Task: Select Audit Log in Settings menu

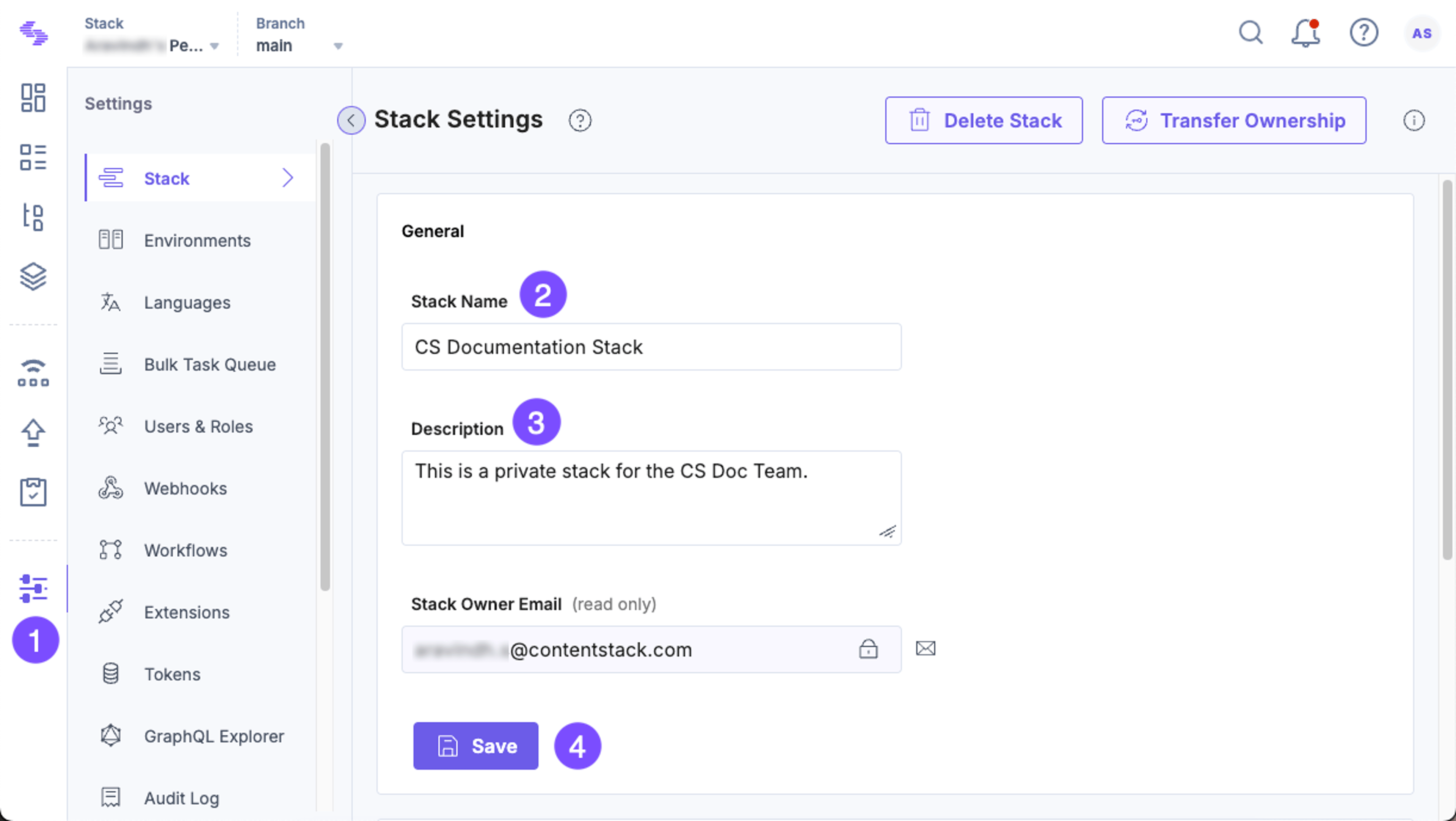Action: 200,798
